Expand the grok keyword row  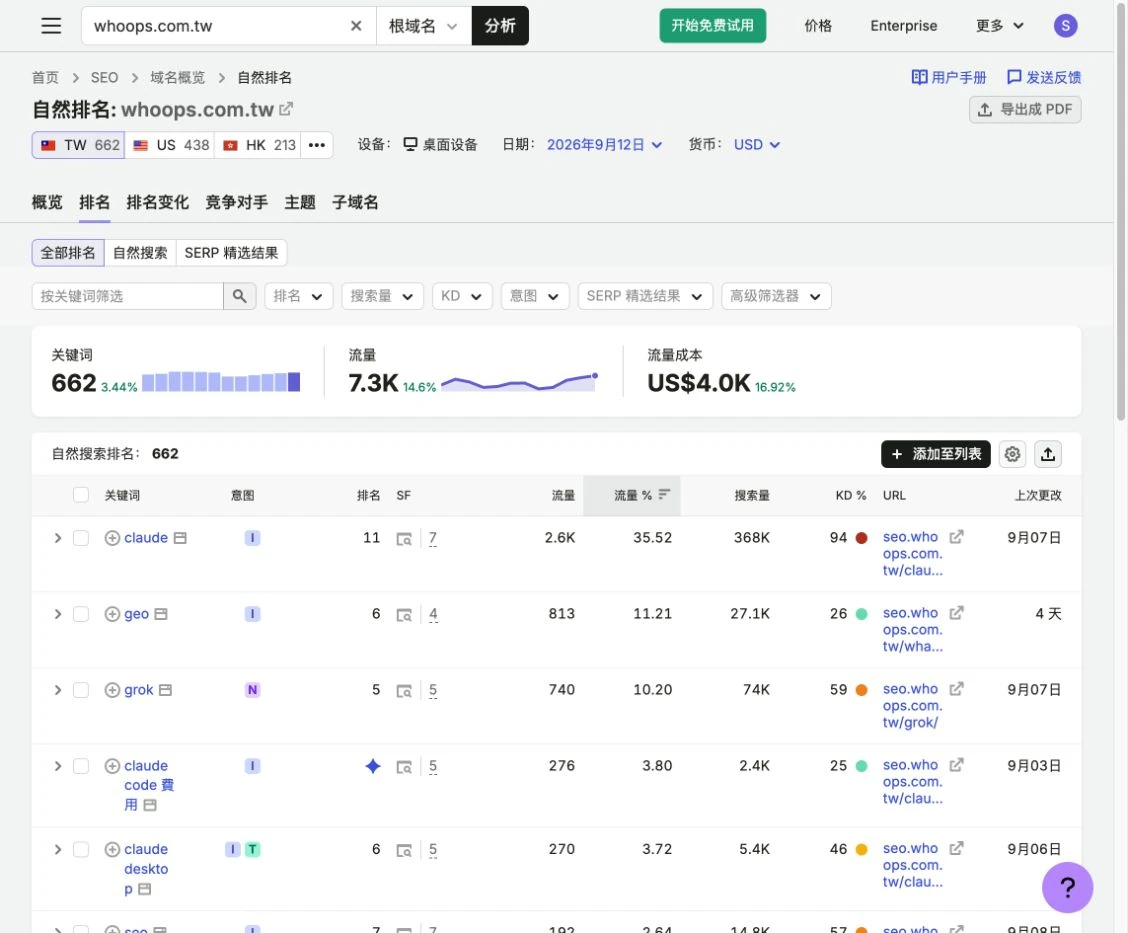[x=58, y=690]
